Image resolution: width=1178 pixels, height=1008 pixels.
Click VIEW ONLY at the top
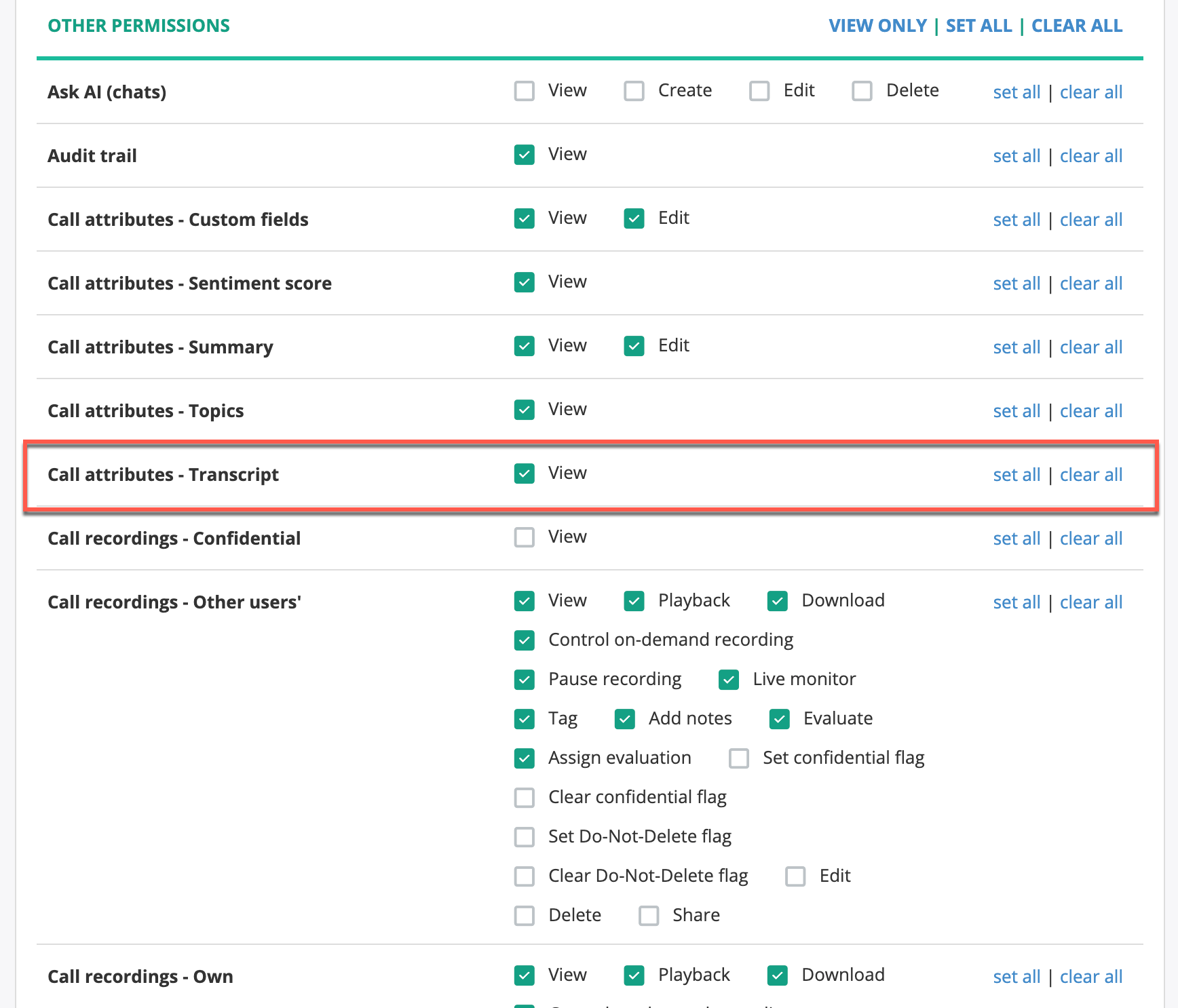(877, 25)
